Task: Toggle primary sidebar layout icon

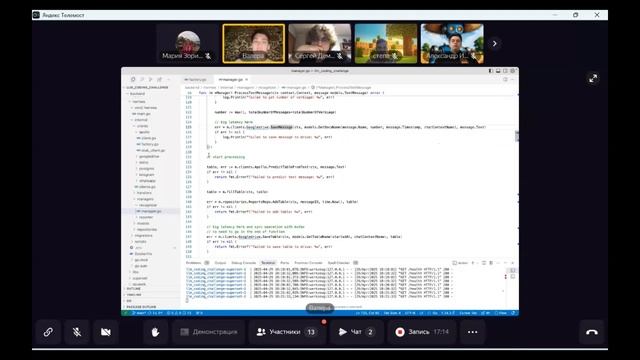Action: pos(491,71)
